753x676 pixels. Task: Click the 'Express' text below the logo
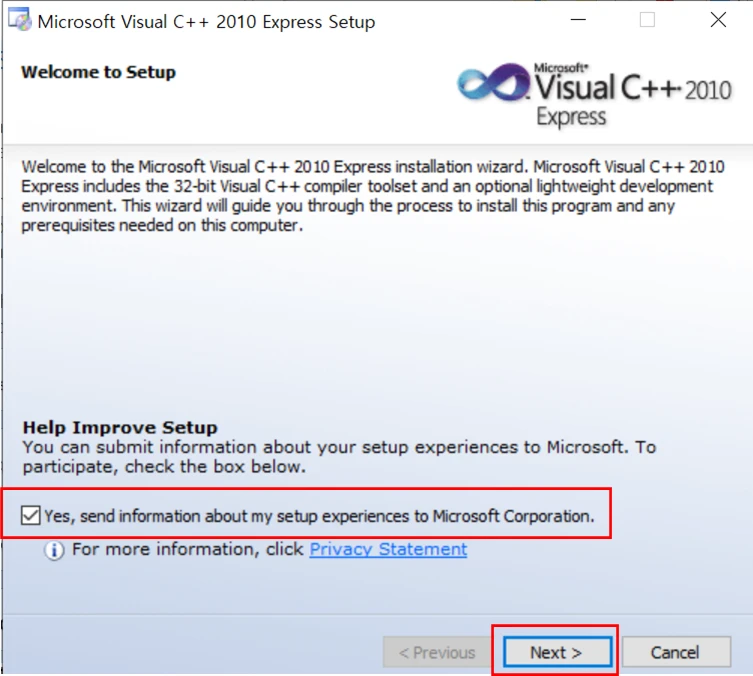pos(571,117)
